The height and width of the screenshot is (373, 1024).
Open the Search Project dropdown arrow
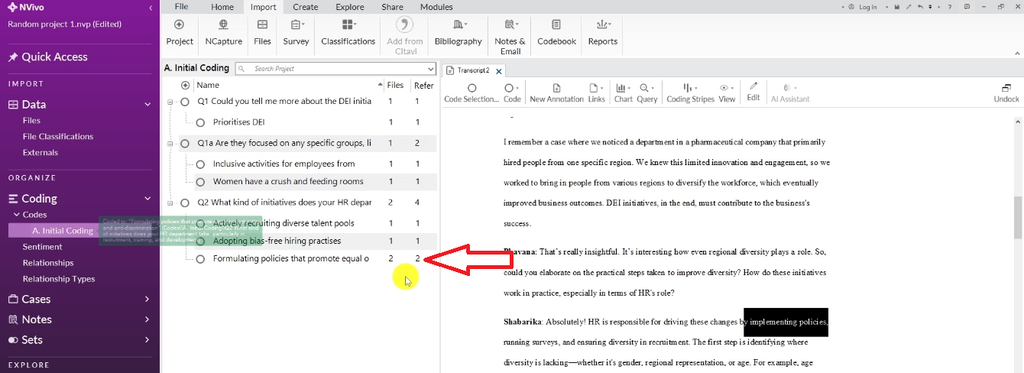430,69
